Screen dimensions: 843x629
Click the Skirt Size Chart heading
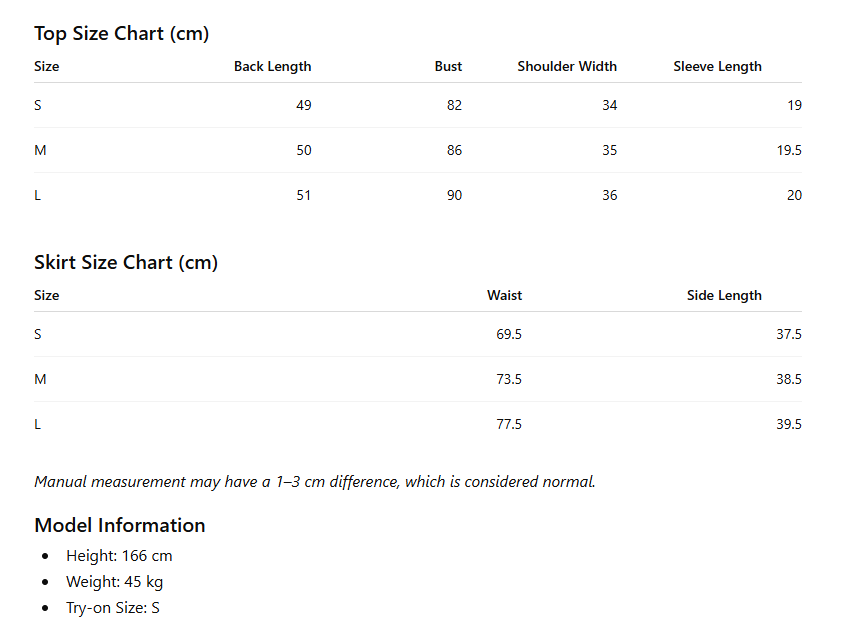[126, 262]
